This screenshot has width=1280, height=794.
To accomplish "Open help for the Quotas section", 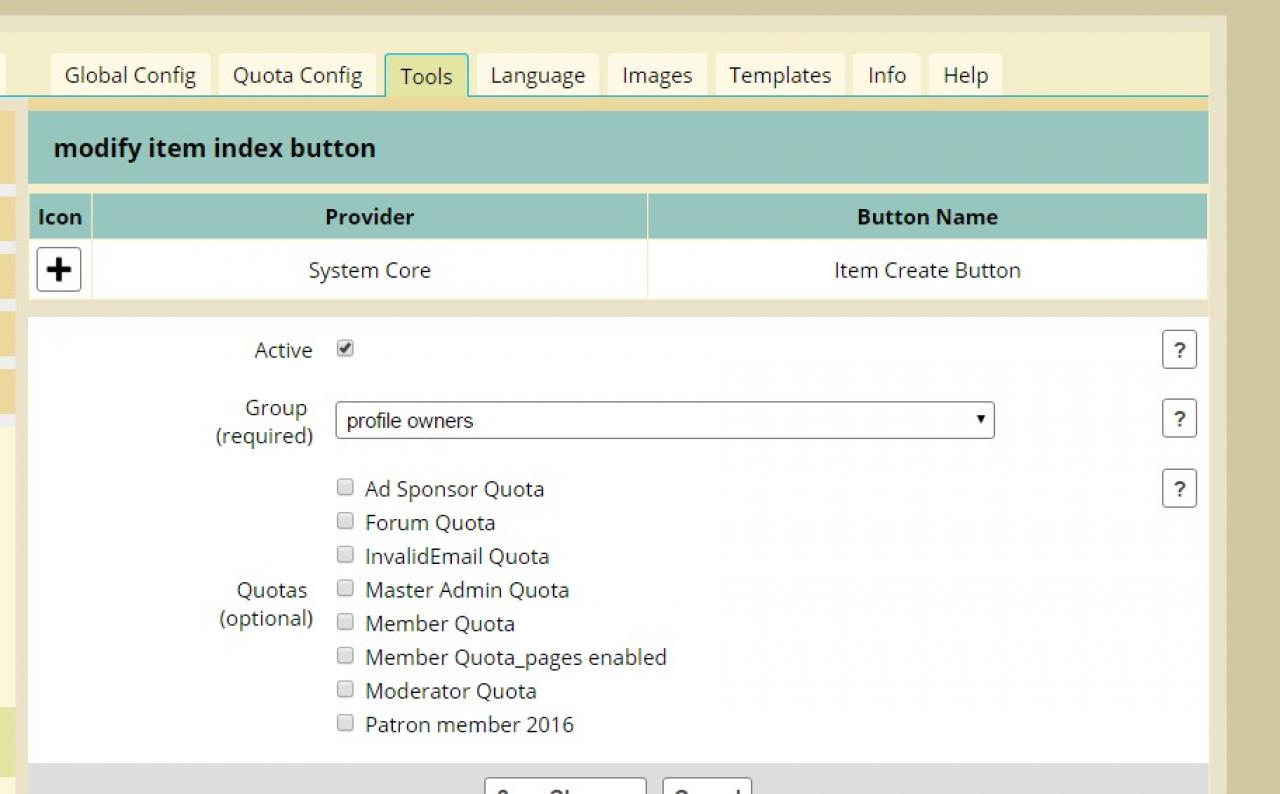I will (x=1179, y=489).
